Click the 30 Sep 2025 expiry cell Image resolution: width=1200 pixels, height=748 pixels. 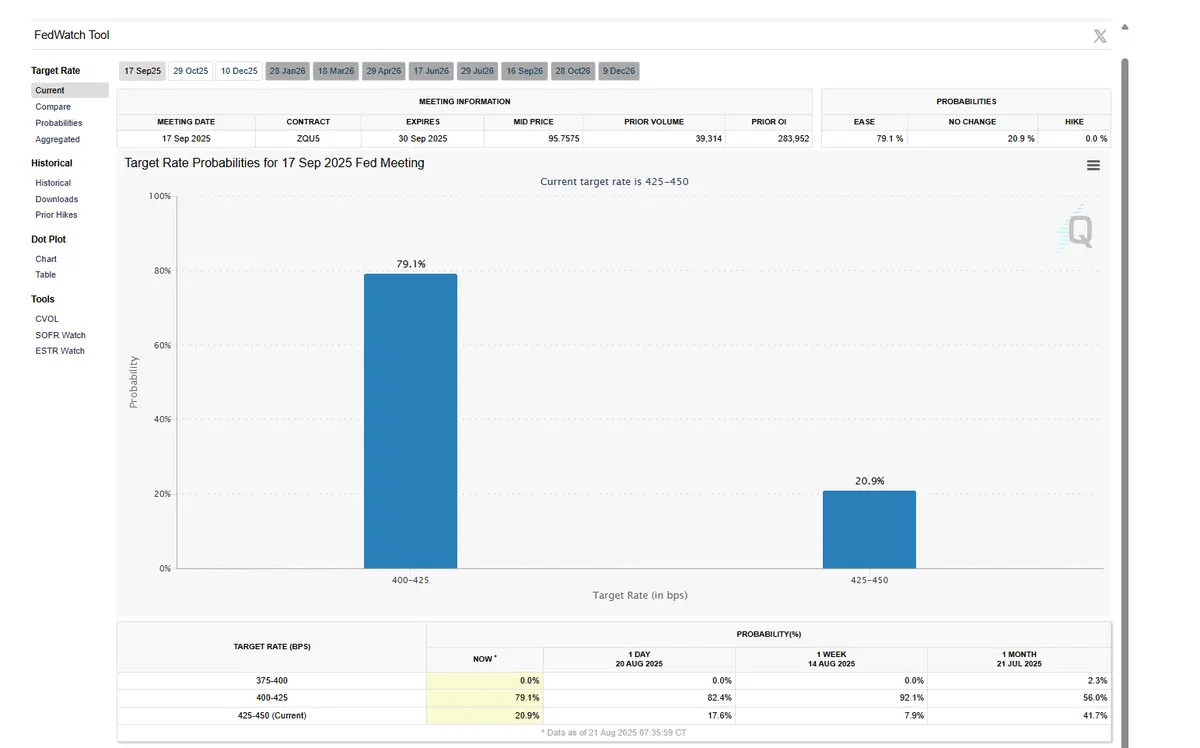(422, 138)
